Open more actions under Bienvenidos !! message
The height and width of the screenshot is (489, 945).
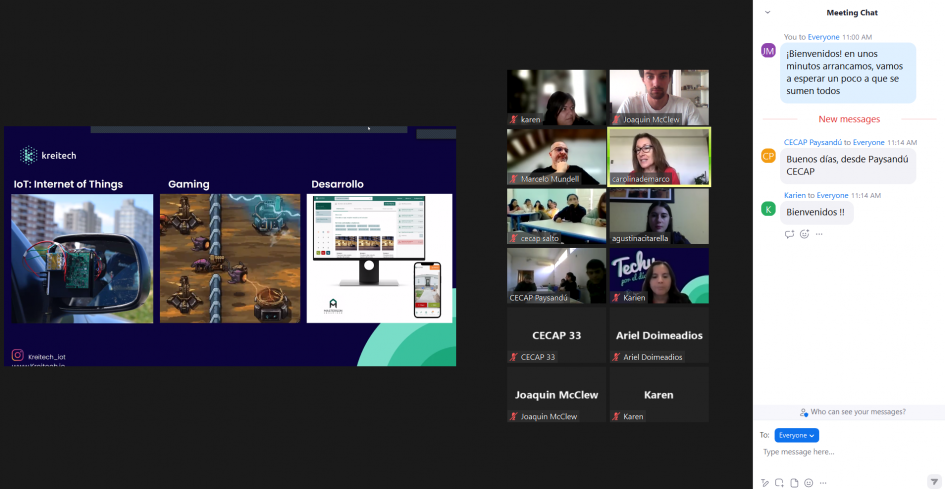click(x=818, y=234)
